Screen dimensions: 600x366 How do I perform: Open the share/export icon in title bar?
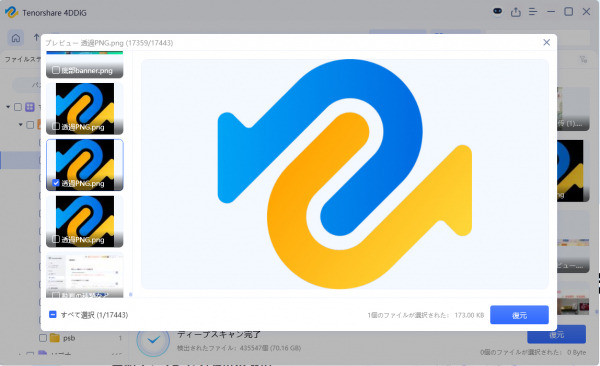click(x=515, y=12)
